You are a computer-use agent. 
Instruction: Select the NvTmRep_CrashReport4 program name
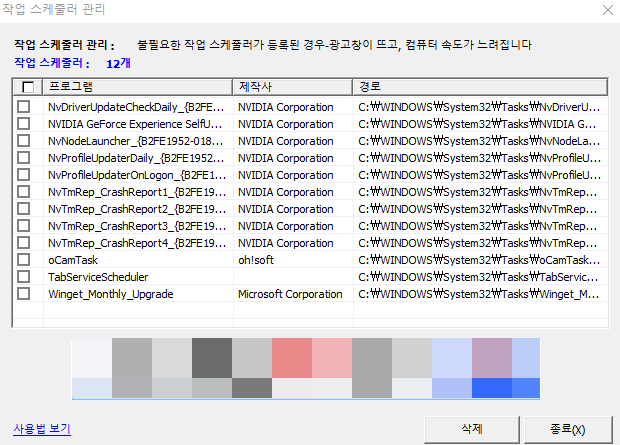point(137,243)
